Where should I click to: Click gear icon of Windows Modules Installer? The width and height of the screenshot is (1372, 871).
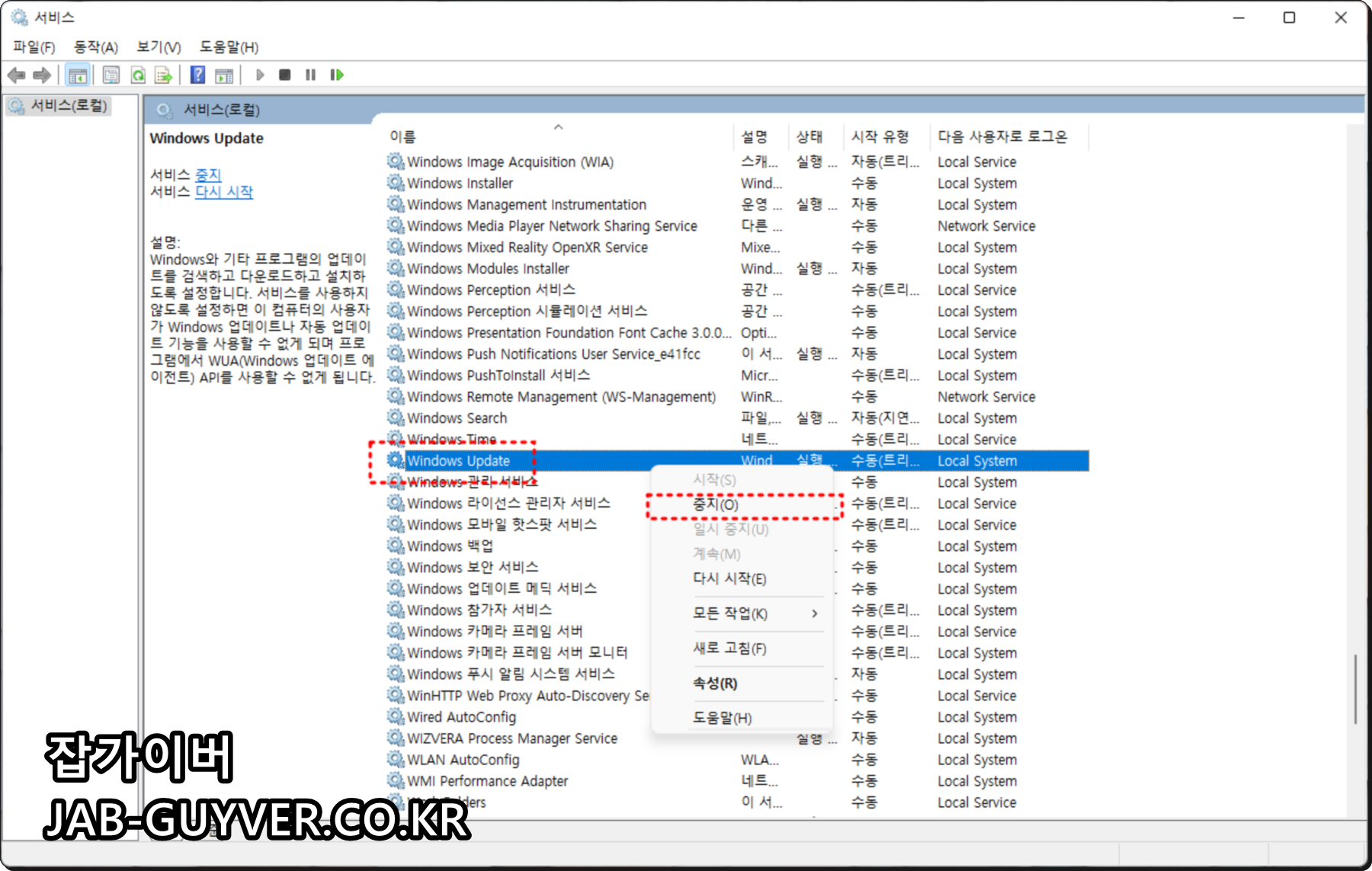396,268
